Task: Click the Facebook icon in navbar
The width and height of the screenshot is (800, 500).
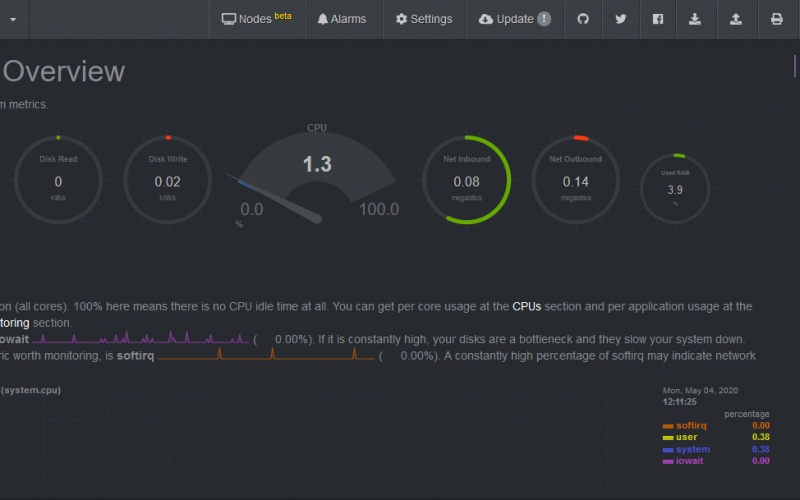Action: point(658,19)
